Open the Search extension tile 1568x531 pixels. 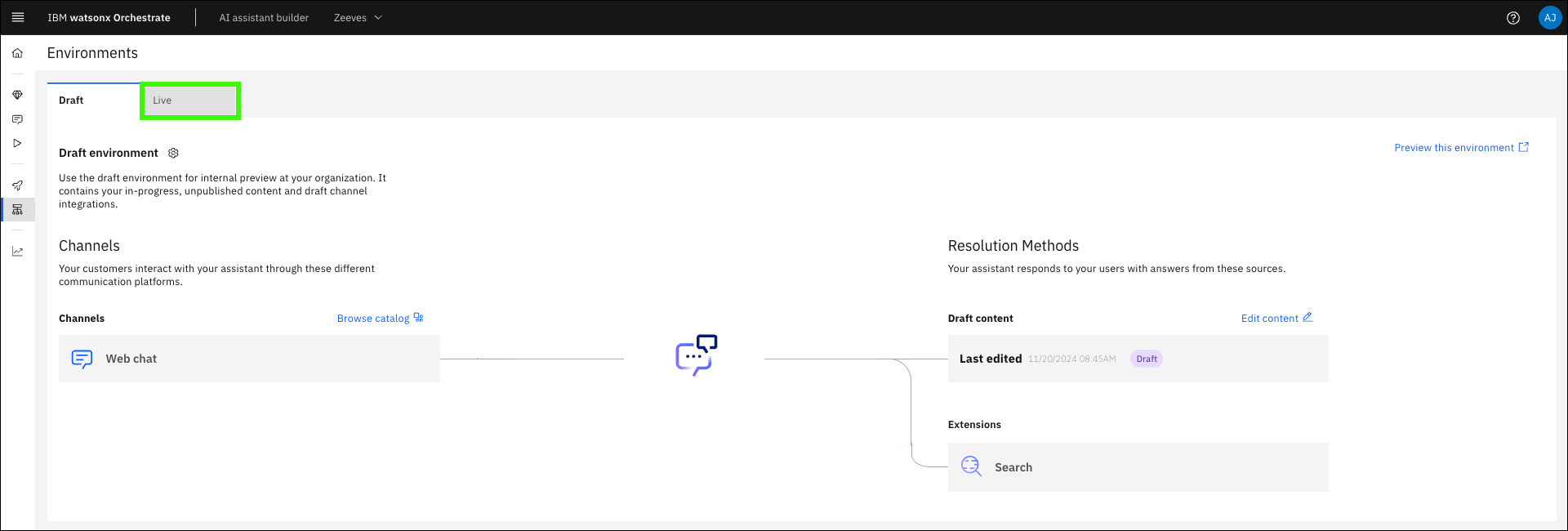1138,467
